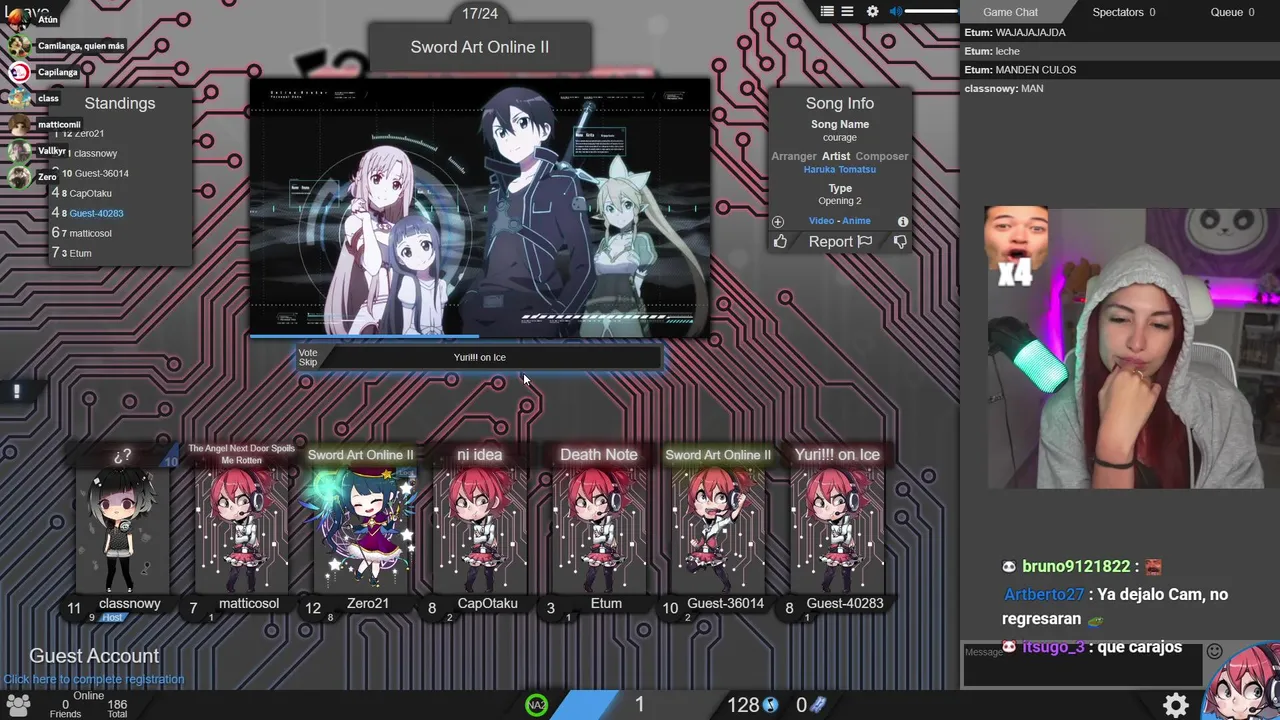The width and height of the screenshot is (1280, 720).
Task: Open the hamburger menu icon in top bar
Action: [847, 12]
